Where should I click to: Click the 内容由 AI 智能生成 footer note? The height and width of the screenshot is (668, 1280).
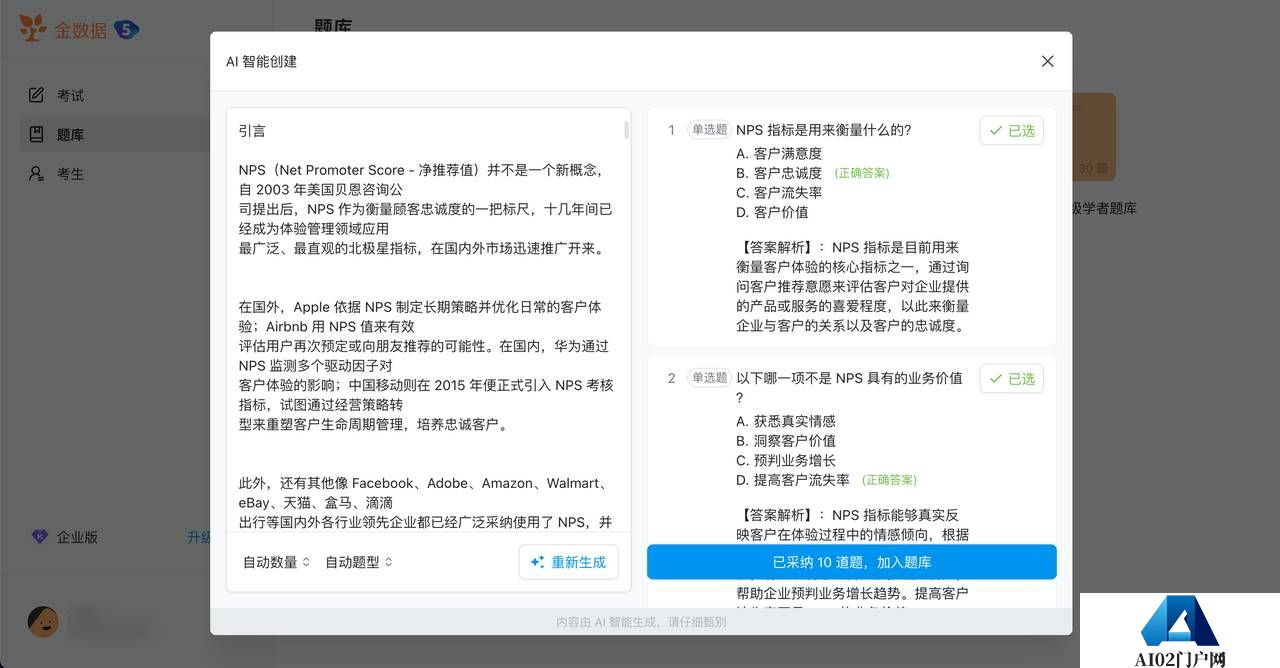point(641,622)
